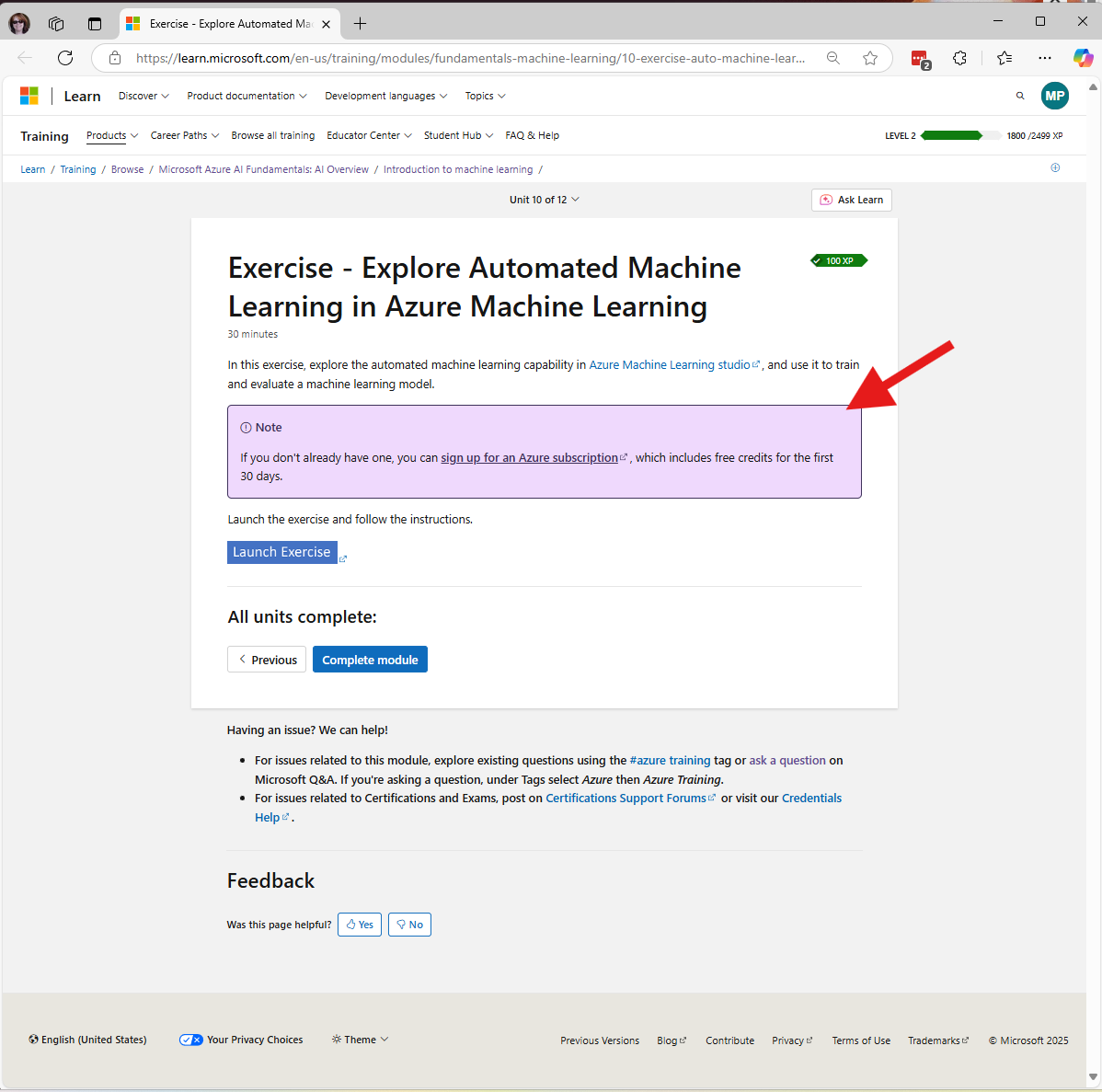Open Trademarks footer link

[x=938, y=1040]
